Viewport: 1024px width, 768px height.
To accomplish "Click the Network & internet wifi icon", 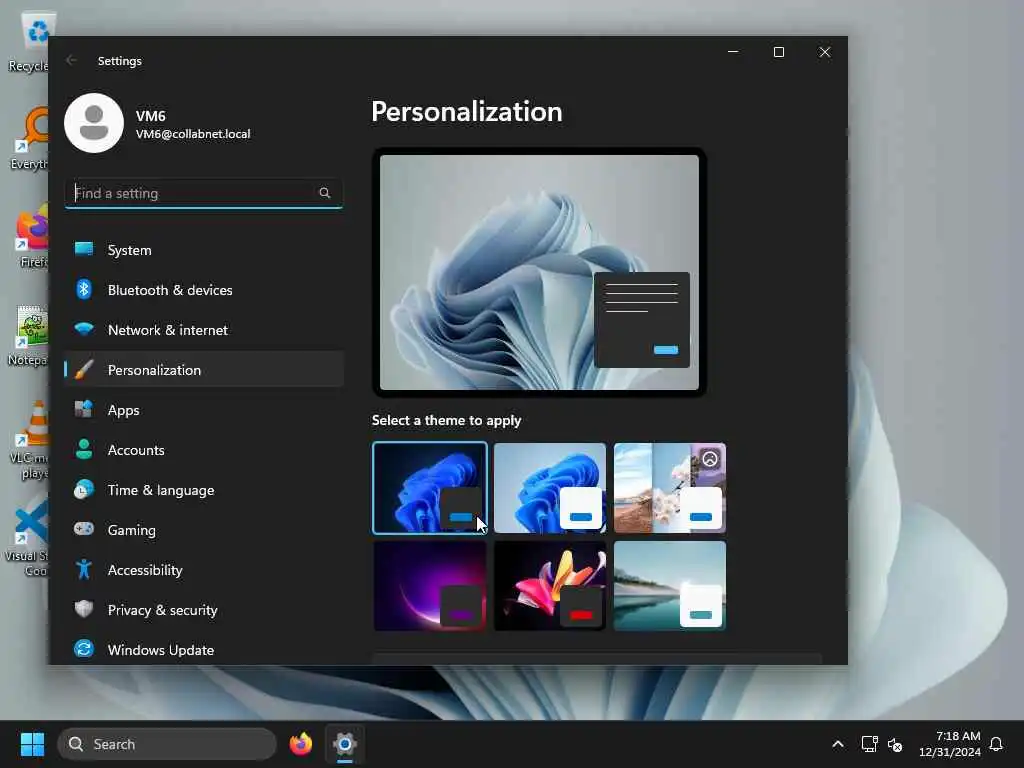I will coord(84,329).
